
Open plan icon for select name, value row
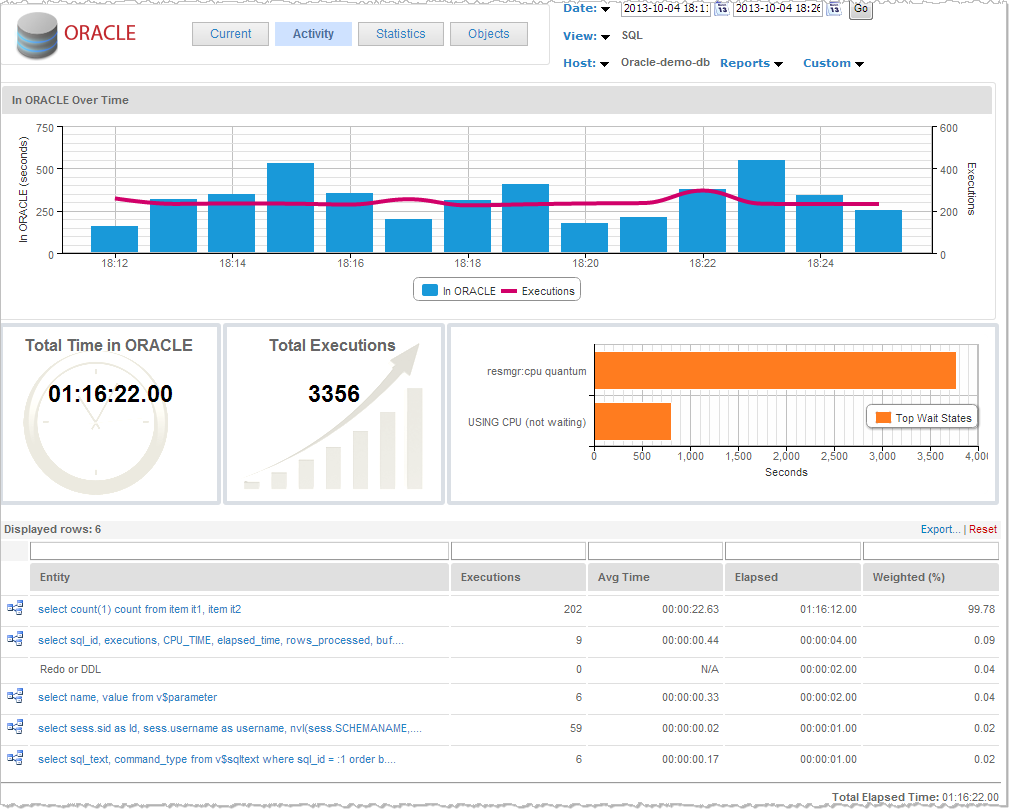[x=15, y=696]
